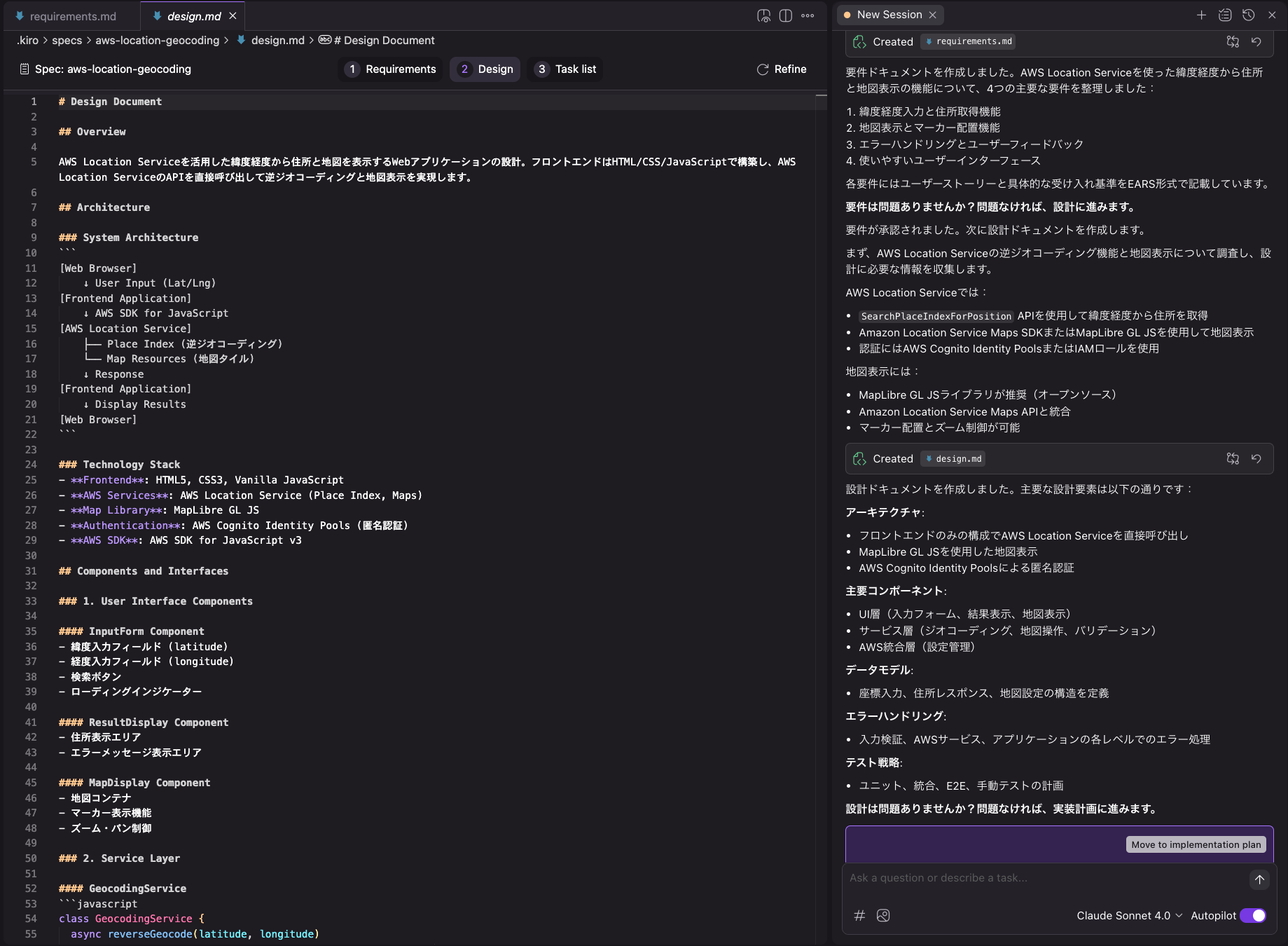Click the icon right of the hash button

pos(883,915)
